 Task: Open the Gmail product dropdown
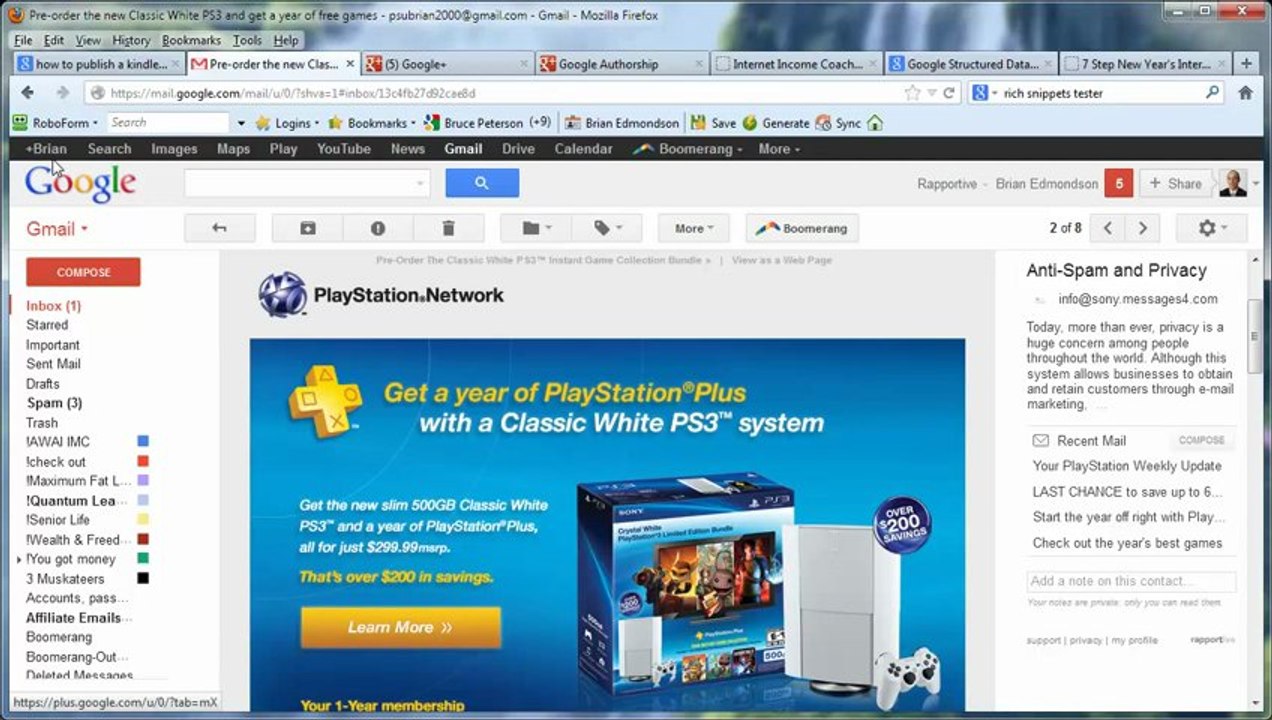[x=57, y=229]
